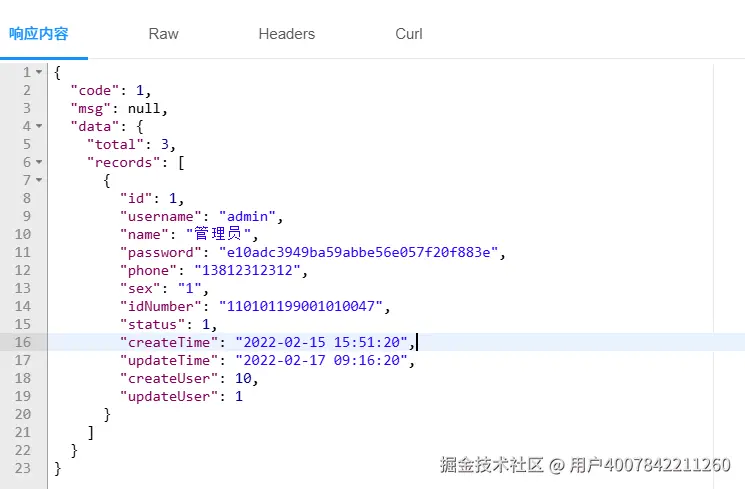Click the "admin" username value

(x=248, y=216)
